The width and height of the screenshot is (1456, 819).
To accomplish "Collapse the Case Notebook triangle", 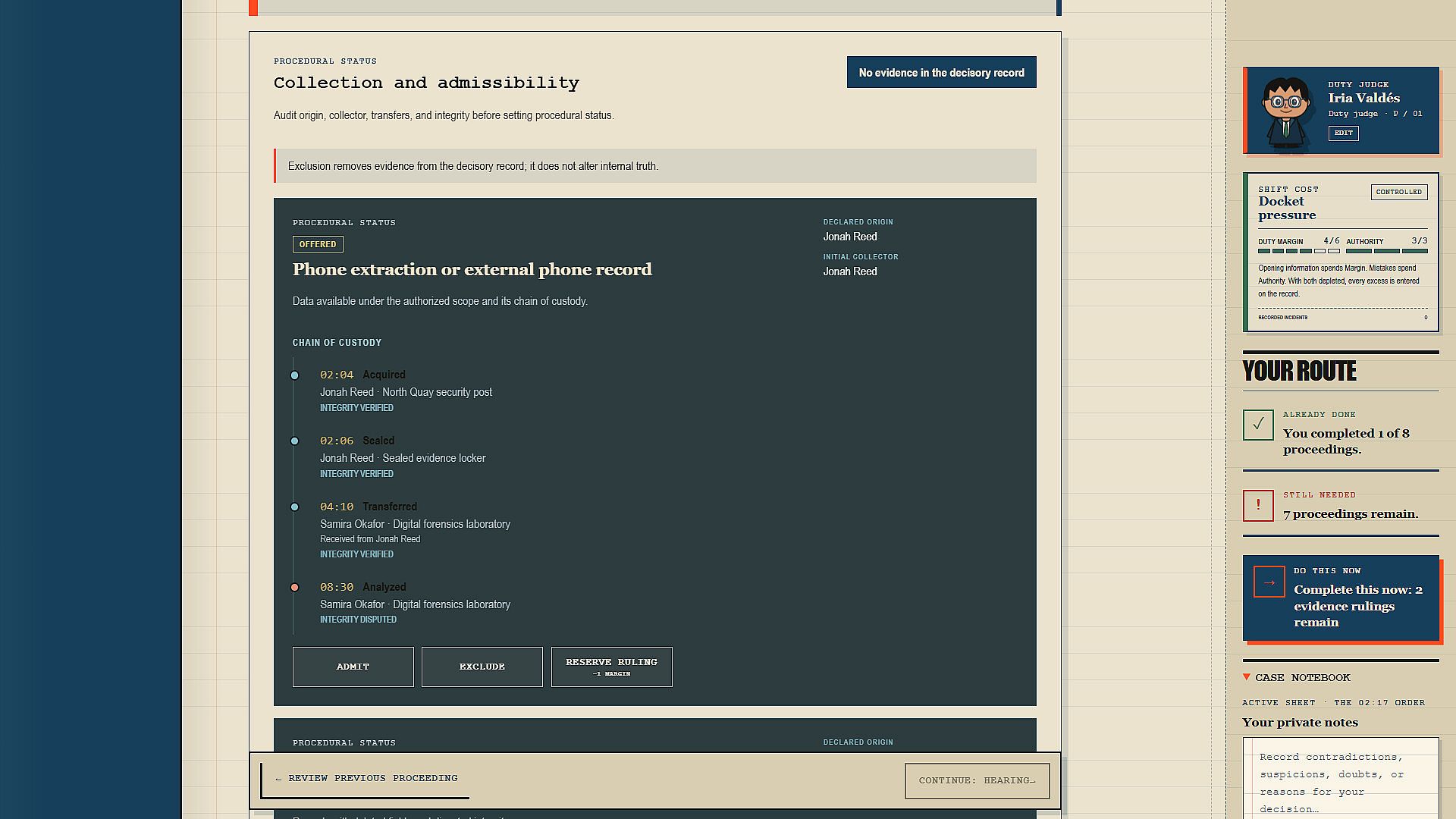I will coord(1247,676).
